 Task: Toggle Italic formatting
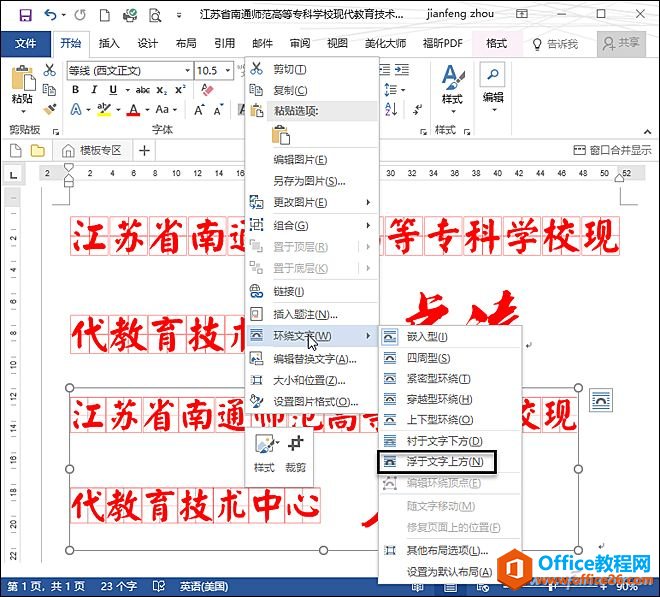(94, 90)
